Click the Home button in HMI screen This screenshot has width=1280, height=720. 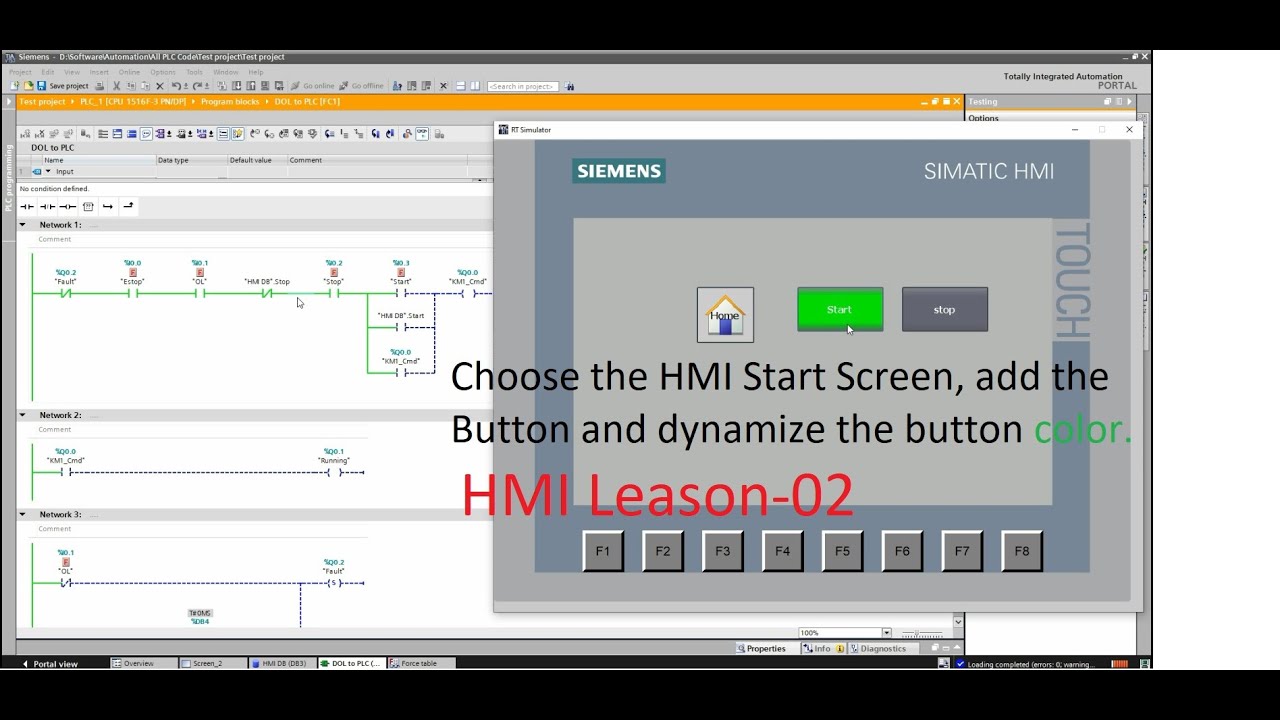(725, 315)
